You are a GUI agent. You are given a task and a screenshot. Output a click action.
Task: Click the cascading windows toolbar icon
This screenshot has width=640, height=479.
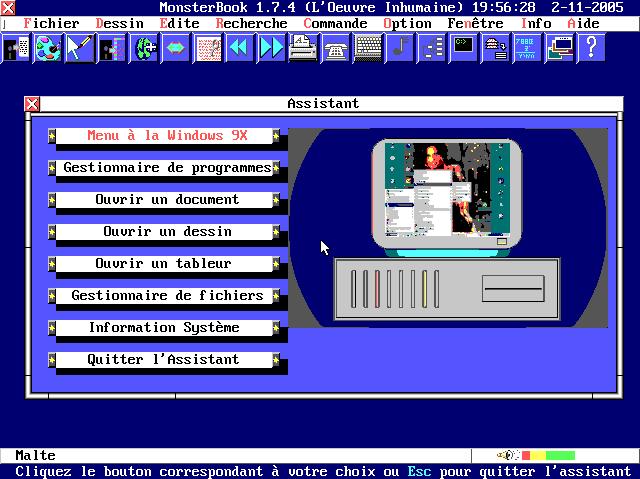(560, 48)
